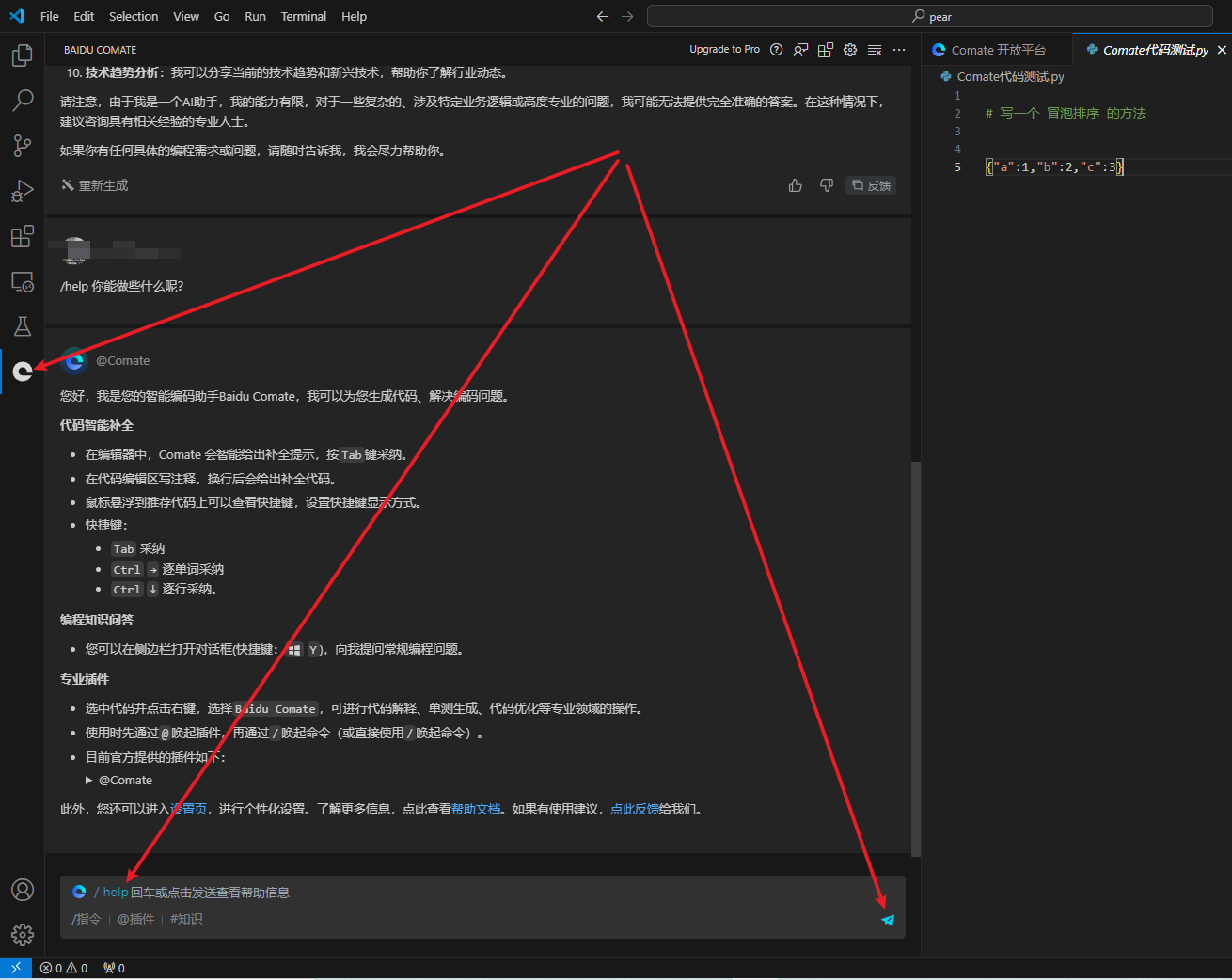This screenshot has width=1232, height=980.
Task: Show errors and warnings in status bar
Action: [64, 968]
